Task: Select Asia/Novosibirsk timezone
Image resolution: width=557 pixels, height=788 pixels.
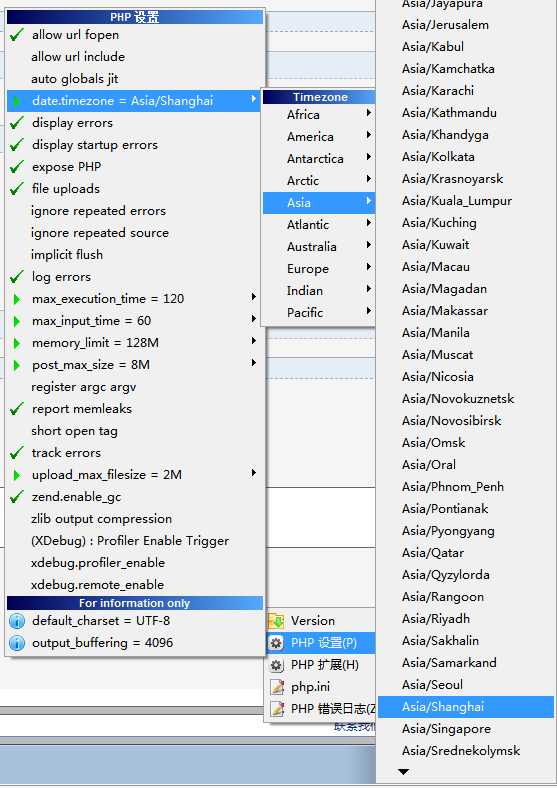Action: [x=466, y=421]
